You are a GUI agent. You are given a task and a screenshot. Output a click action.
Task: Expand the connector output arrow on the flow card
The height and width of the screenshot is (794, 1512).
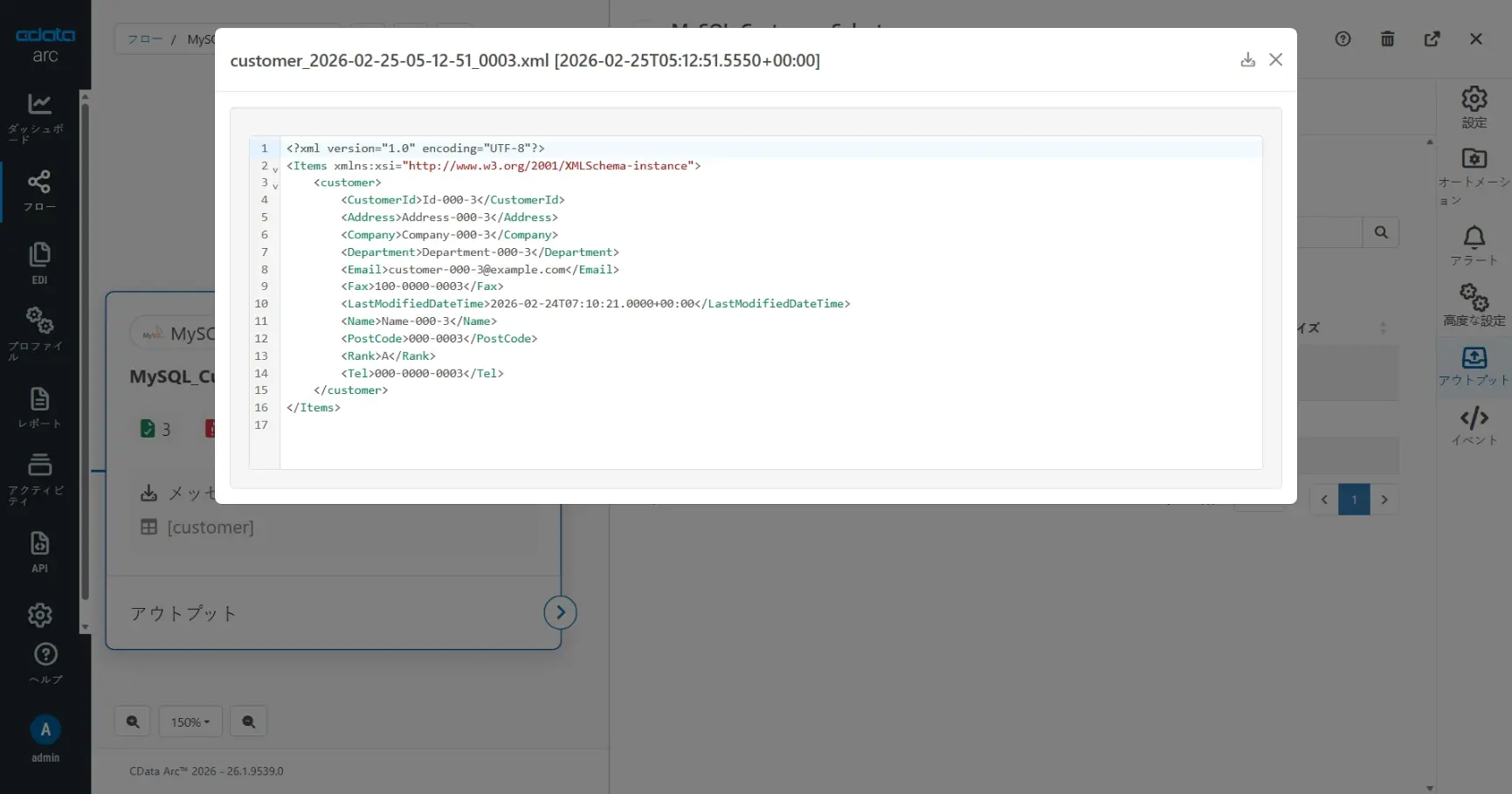tap(561, 612)
